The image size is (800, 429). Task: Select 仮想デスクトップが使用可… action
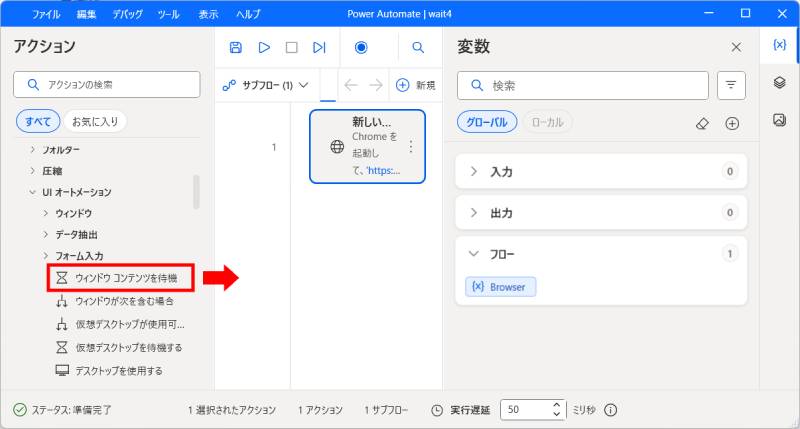point(122,324)
